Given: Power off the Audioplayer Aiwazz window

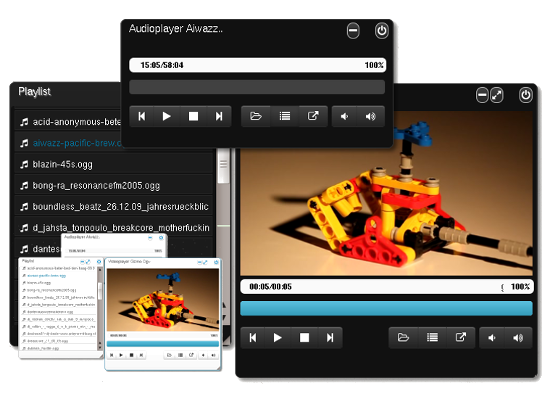Looking at the screenshot, I should [382, 31].
